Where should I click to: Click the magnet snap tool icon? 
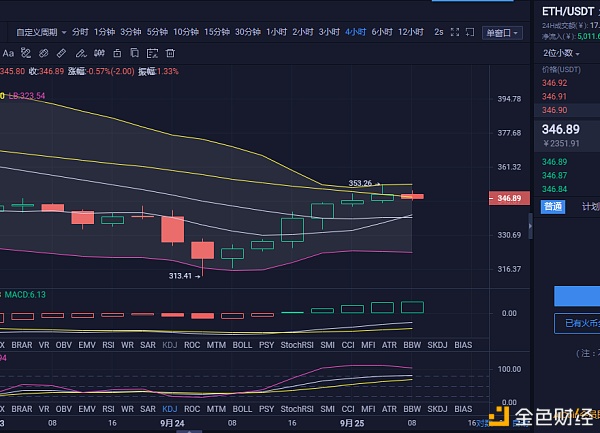pos(99,53)
